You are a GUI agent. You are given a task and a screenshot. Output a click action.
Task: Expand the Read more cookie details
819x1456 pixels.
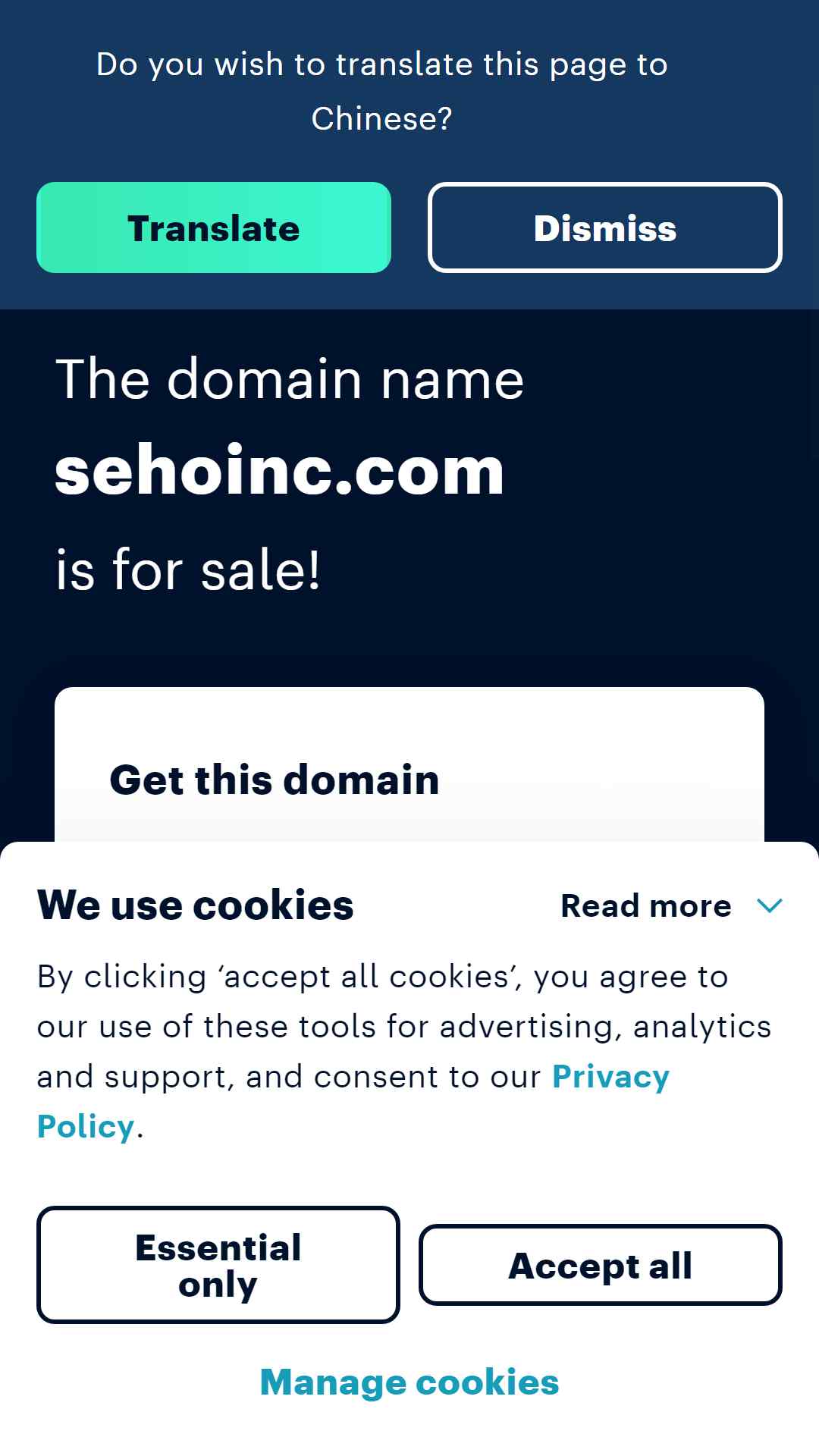(x=671, y=905)
